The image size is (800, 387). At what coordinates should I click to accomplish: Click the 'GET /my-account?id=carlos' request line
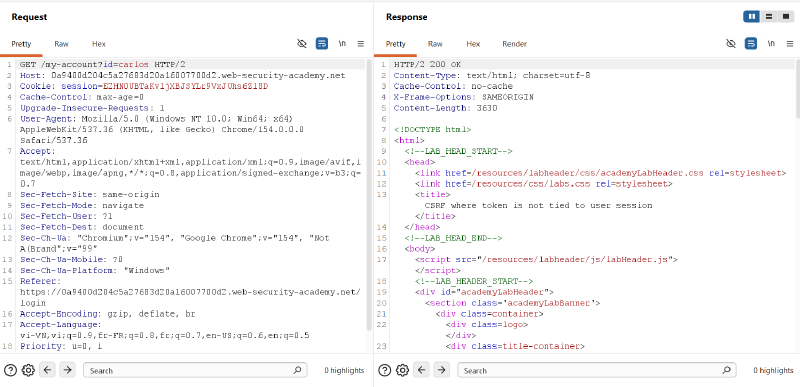point(103,65)
